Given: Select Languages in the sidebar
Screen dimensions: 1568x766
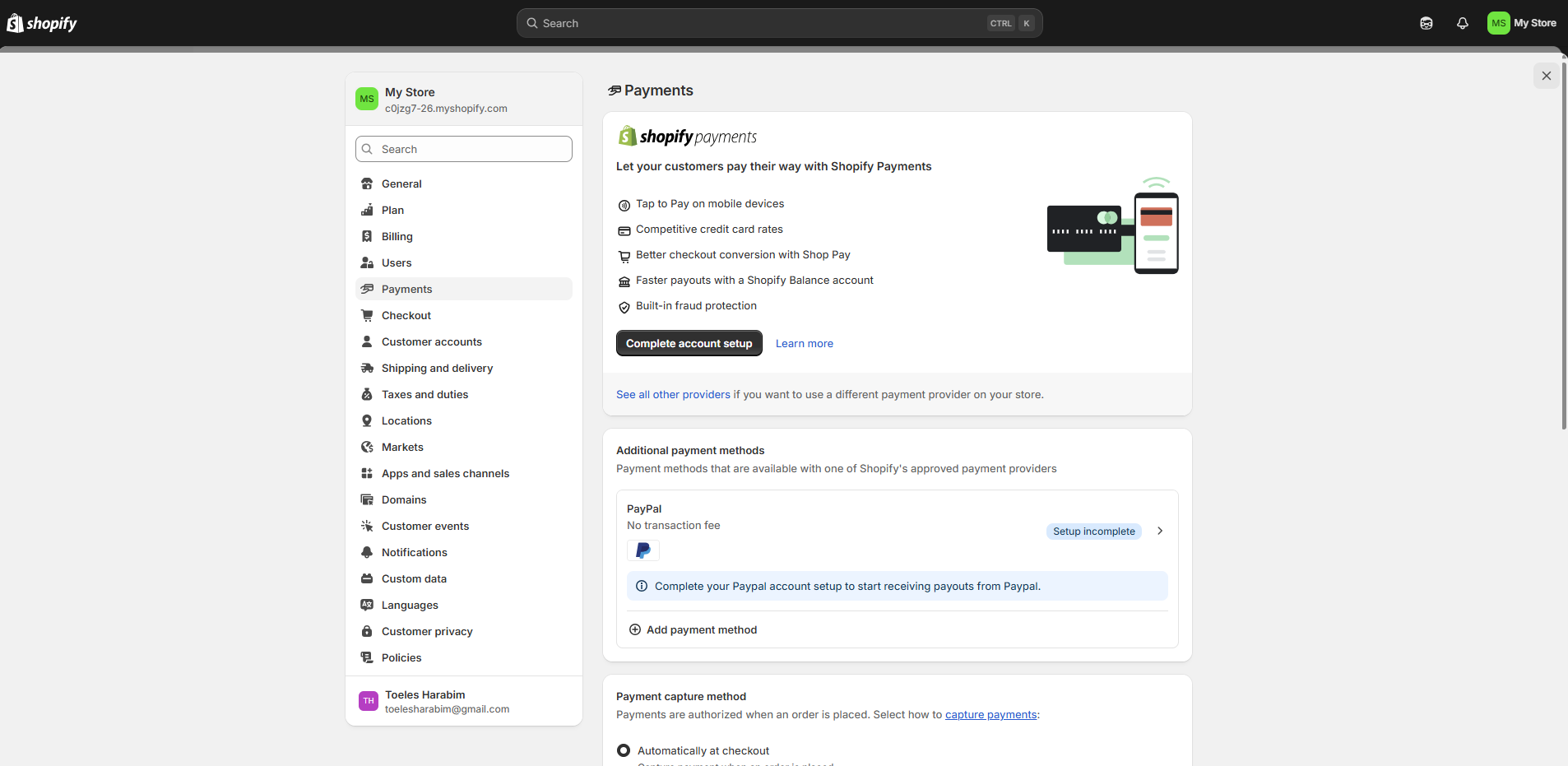Looking at the screenshot, I should click(x=464, y=605).
